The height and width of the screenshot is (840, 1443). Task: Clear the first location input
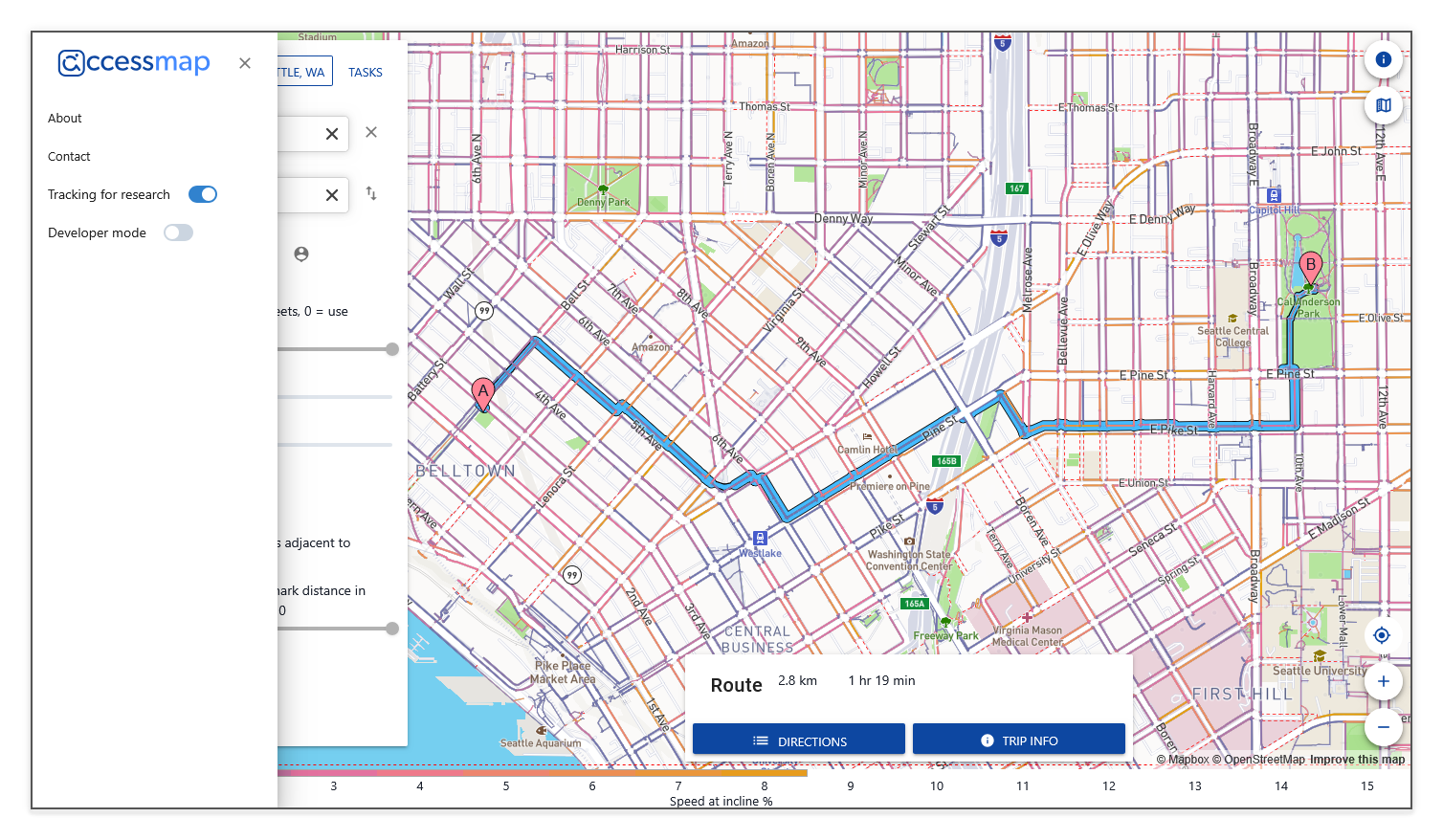(332, 134)
